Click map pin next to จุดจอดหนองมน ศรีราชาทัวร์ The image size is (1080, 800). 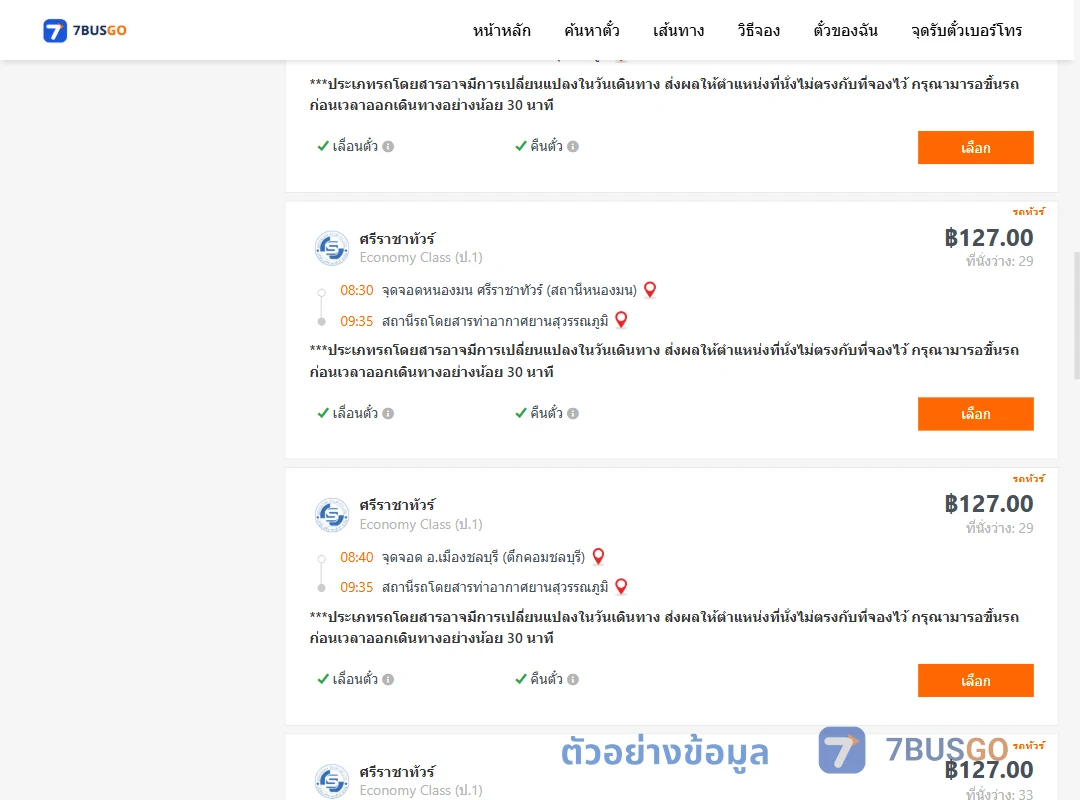pyautogui.click(x=650, y=289)
